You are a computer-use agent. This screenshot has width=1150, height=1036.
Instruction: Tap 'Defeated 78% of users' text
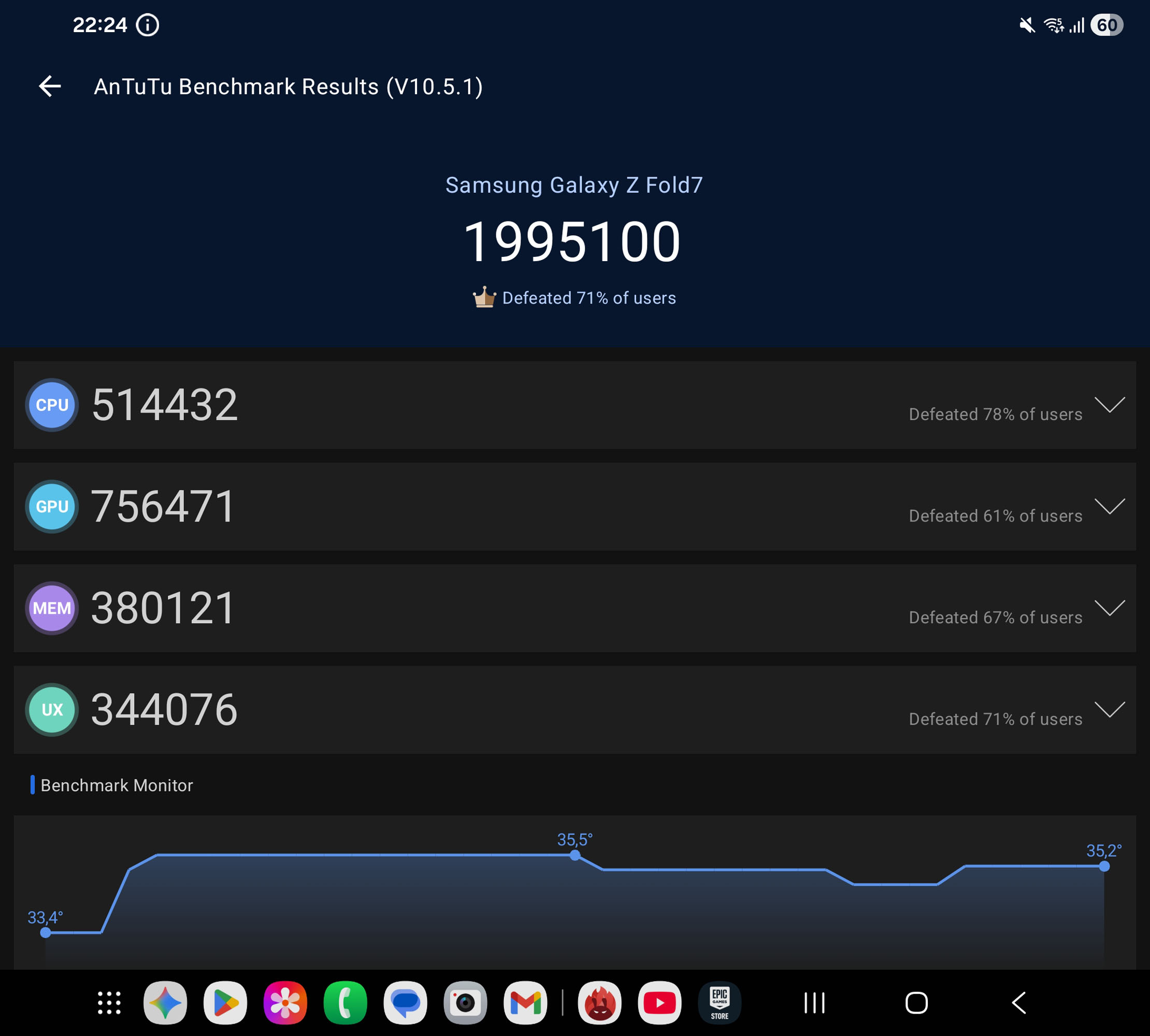pyautogui.click(x=996, y=414)
